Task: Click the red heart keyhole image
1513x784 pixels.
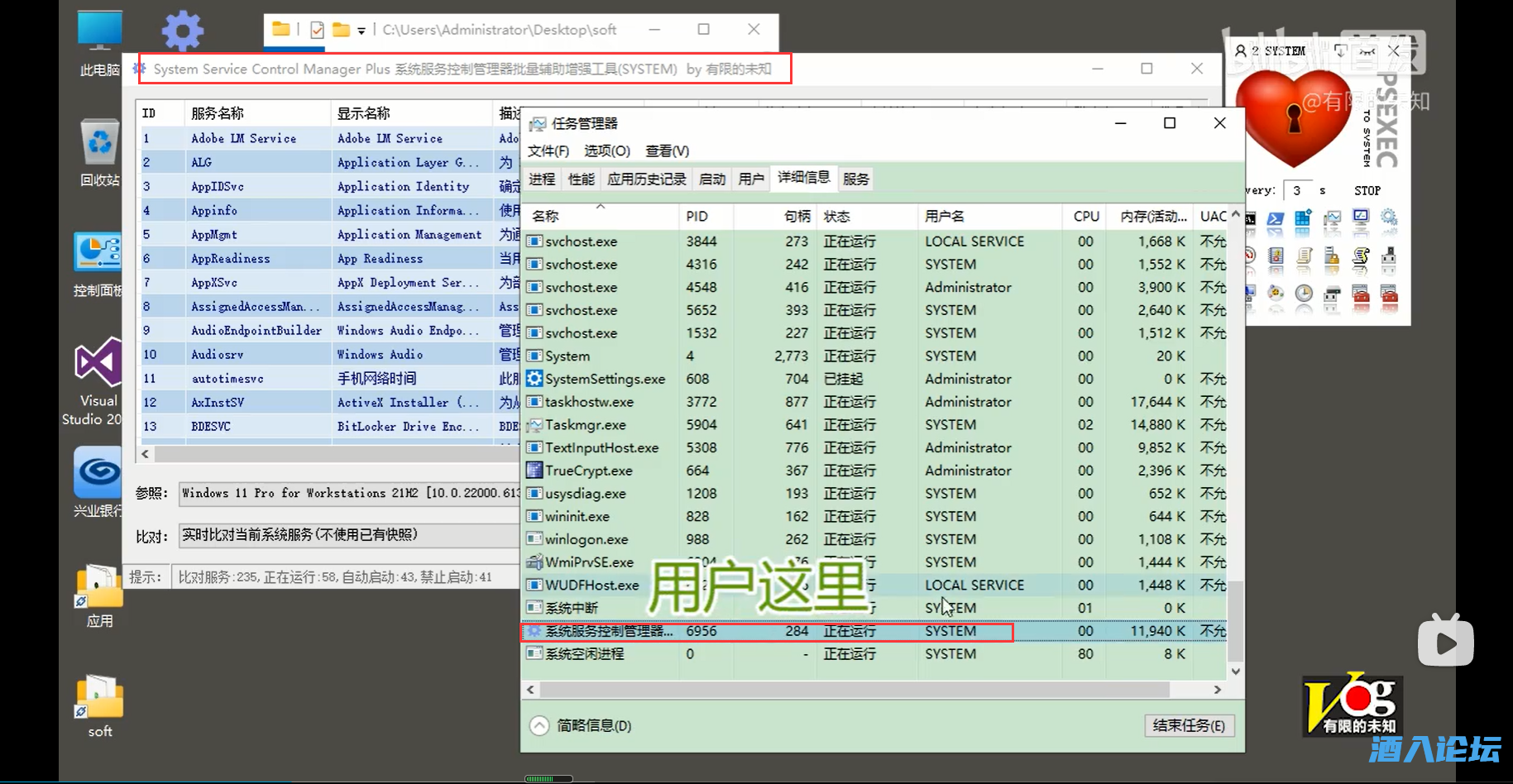Action: tap(1293, 117)
